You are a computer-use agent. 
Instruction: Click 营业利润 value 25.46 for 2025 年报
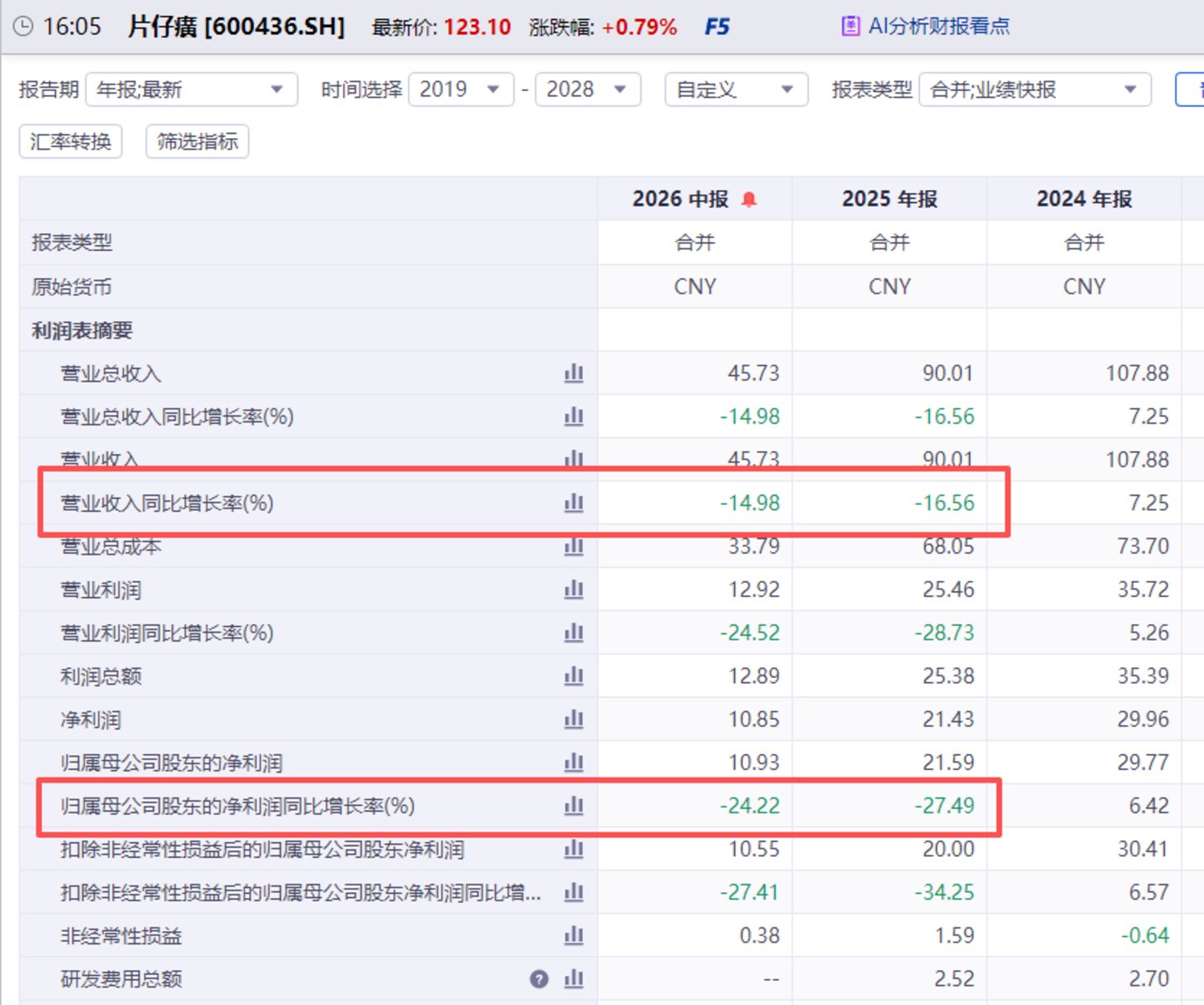[948, 589]
